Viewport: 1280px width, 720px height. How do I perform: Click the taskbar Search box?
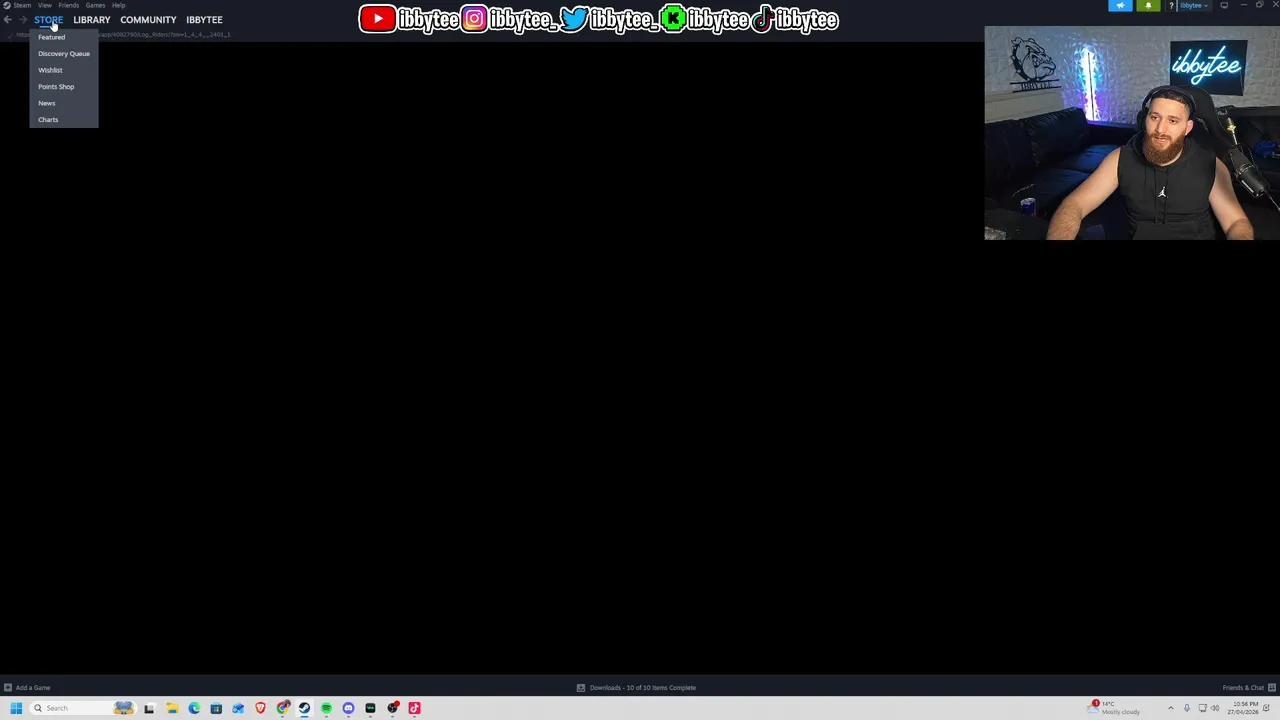[84, 708]
